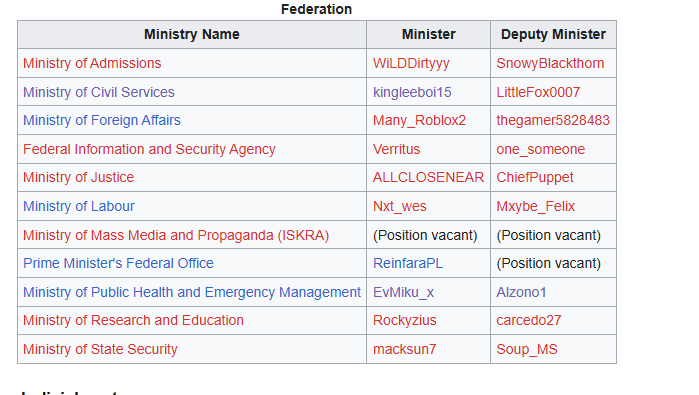
Task: Click the Ministry of Foreign Affairs link
Action: 102,120
